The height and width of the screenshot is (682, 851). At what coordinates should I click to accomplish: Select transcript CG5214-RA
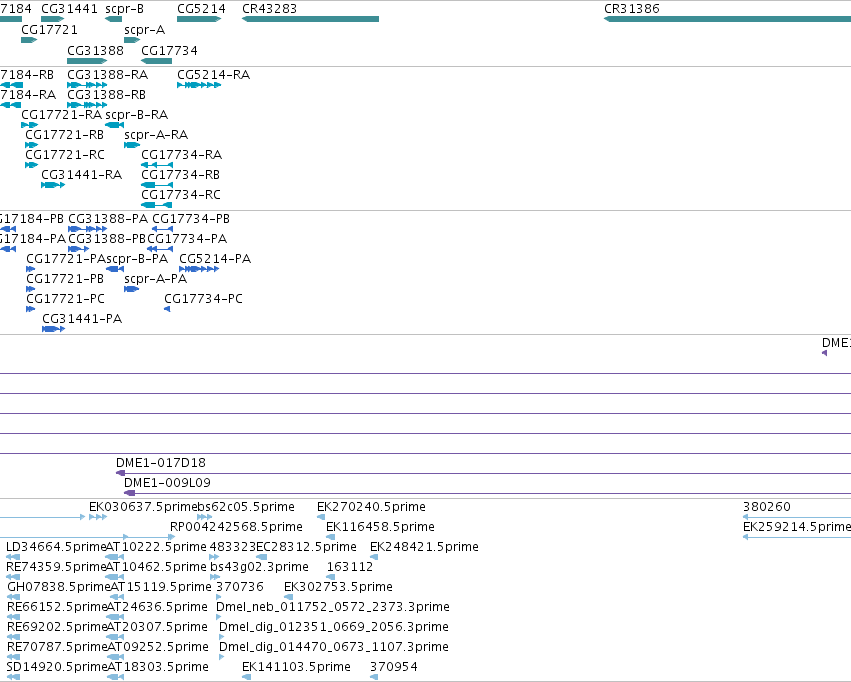point(199,85)
